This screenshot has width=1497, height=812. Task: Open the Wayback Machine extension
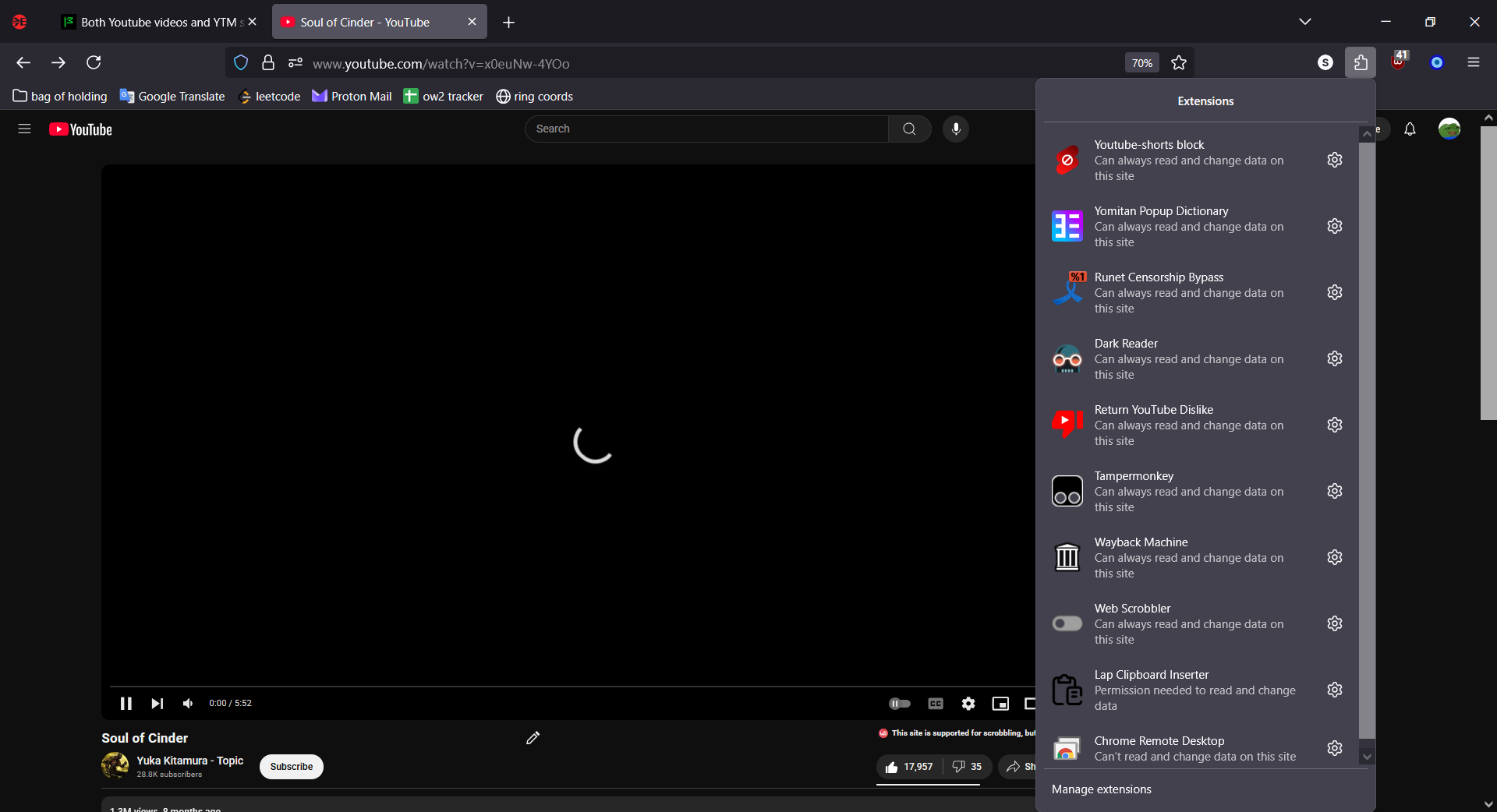tap(1067, 557)
